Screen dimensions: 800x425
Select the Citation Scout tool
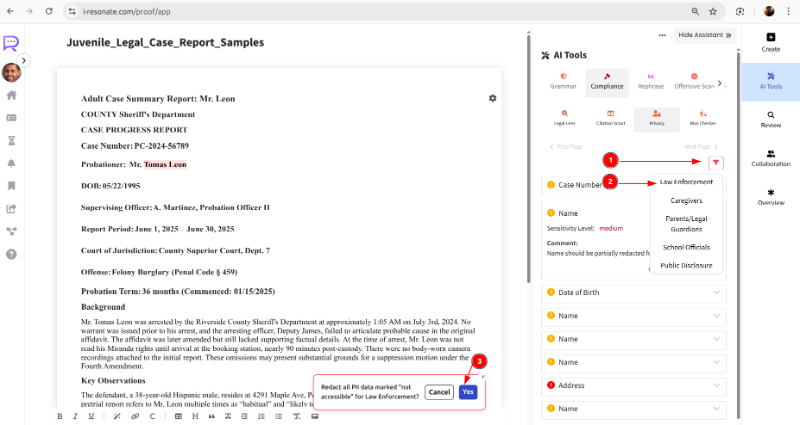[x=610, y=118]
